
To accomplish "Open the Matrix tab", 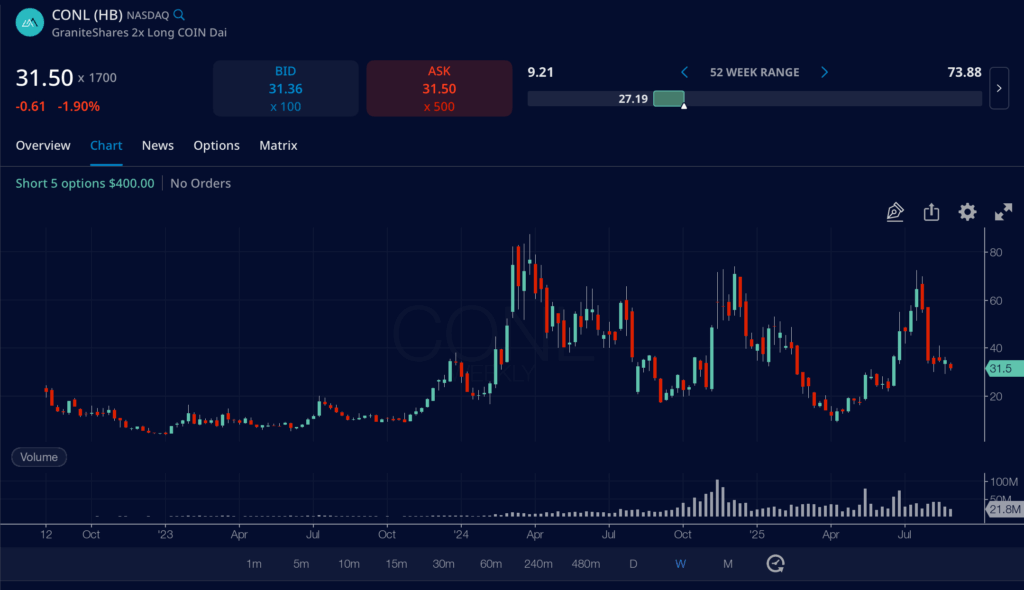I will click(277, 145).
